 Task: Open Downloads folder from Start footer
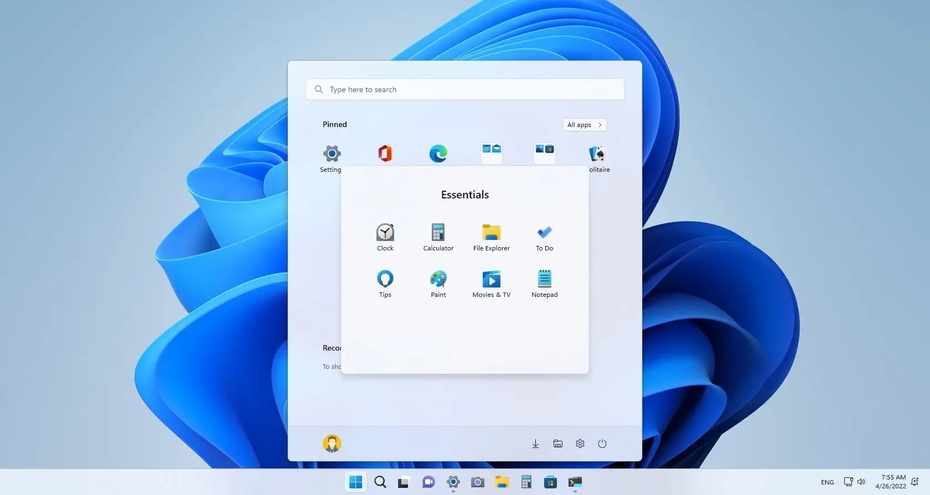(535, 443)
